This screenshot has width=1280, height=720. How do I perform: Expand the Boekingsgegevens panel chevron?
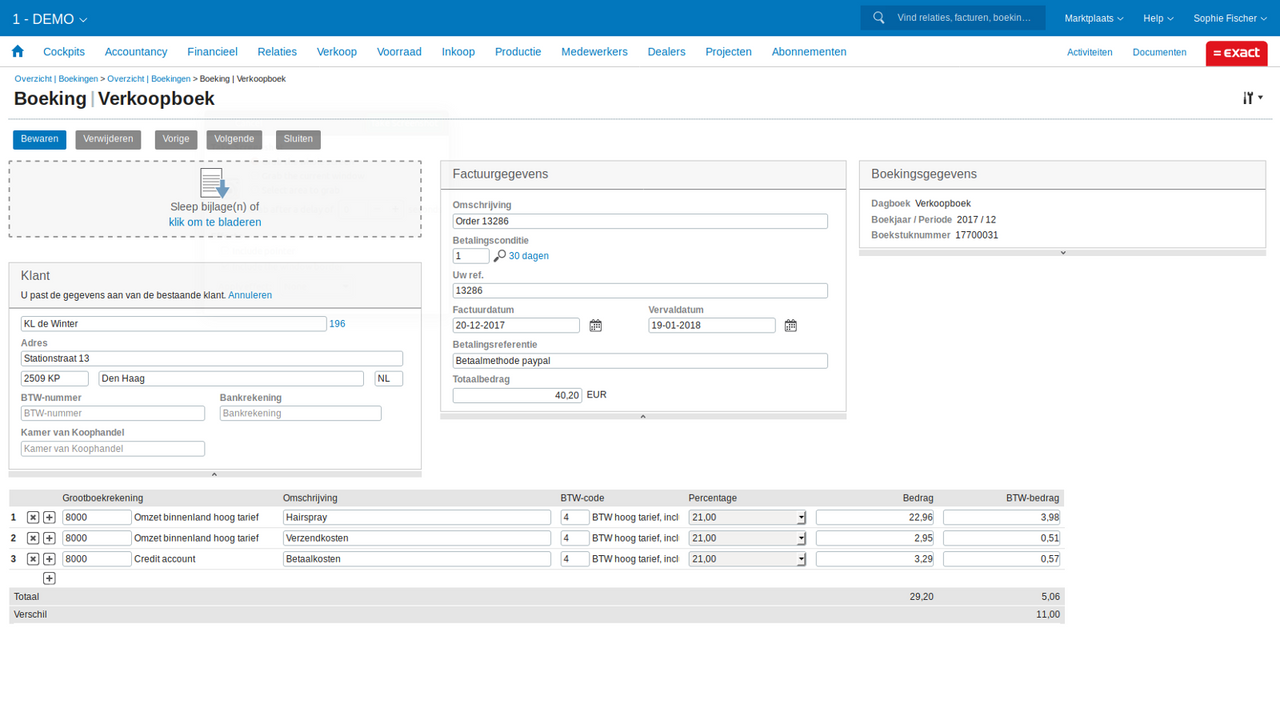[1062, 252]
